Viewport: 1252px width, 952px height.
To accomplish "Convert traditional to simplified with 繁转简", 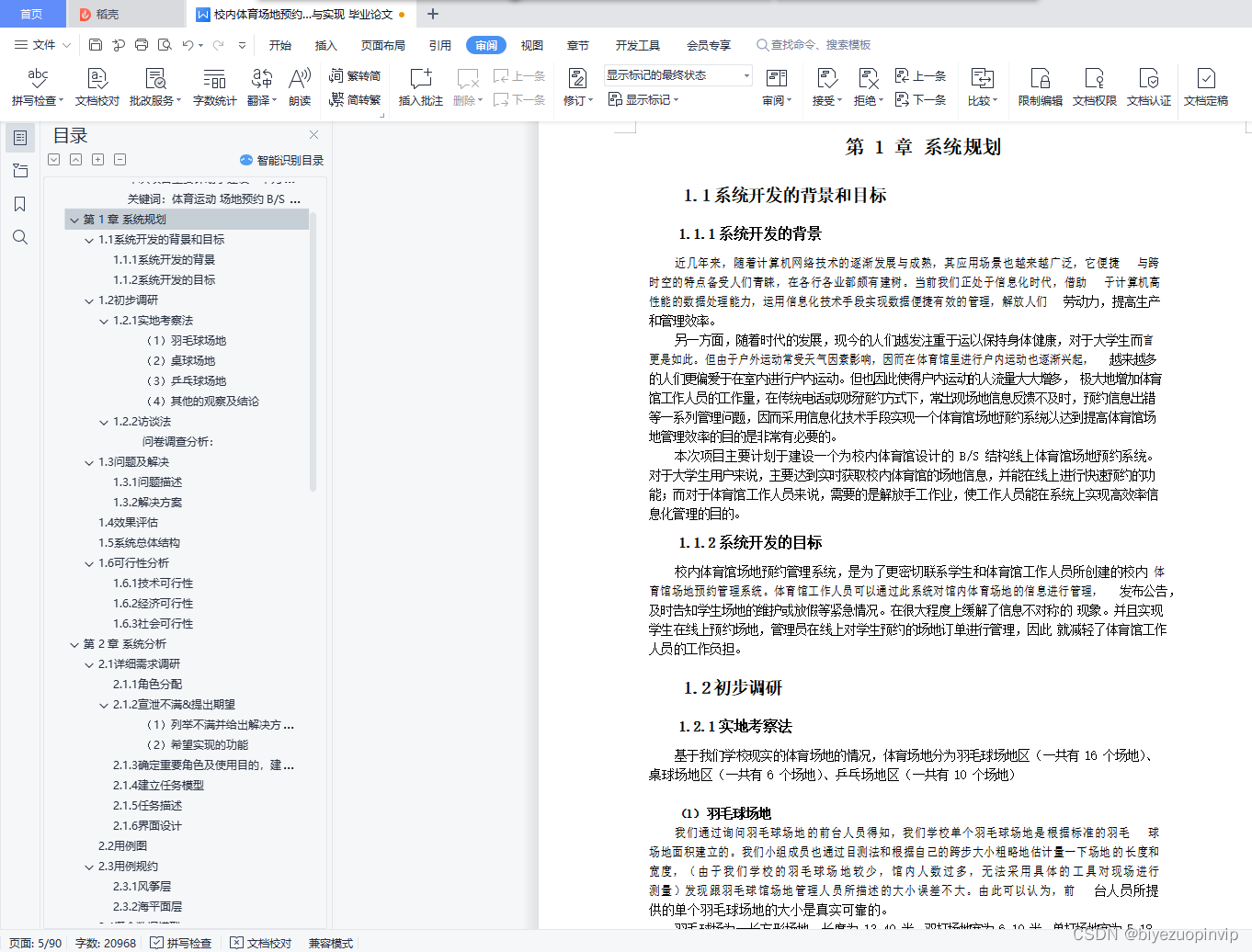I will [355, 75].
